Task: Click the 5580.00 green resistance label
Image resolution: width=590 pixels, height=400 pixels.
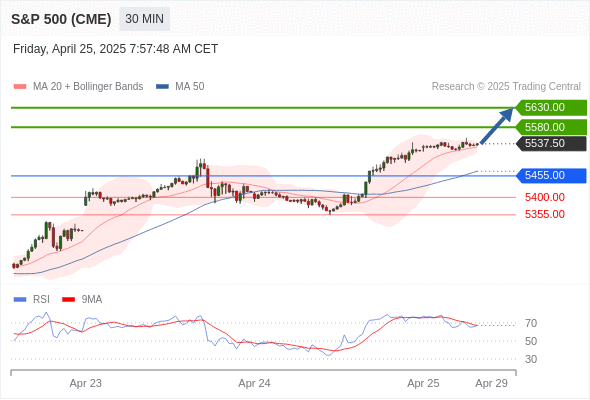Action: 551,127
